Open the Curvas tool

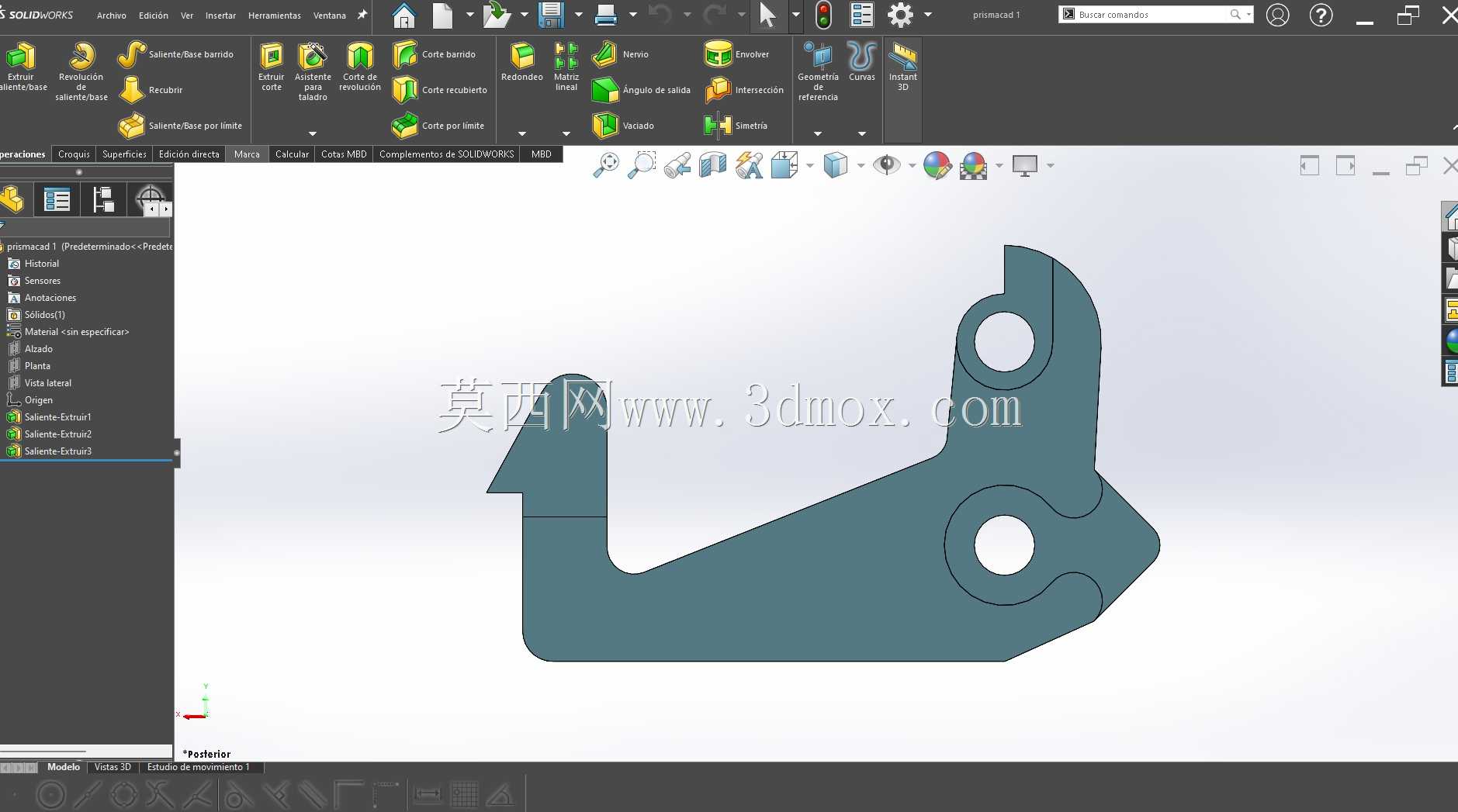[861, 62]
